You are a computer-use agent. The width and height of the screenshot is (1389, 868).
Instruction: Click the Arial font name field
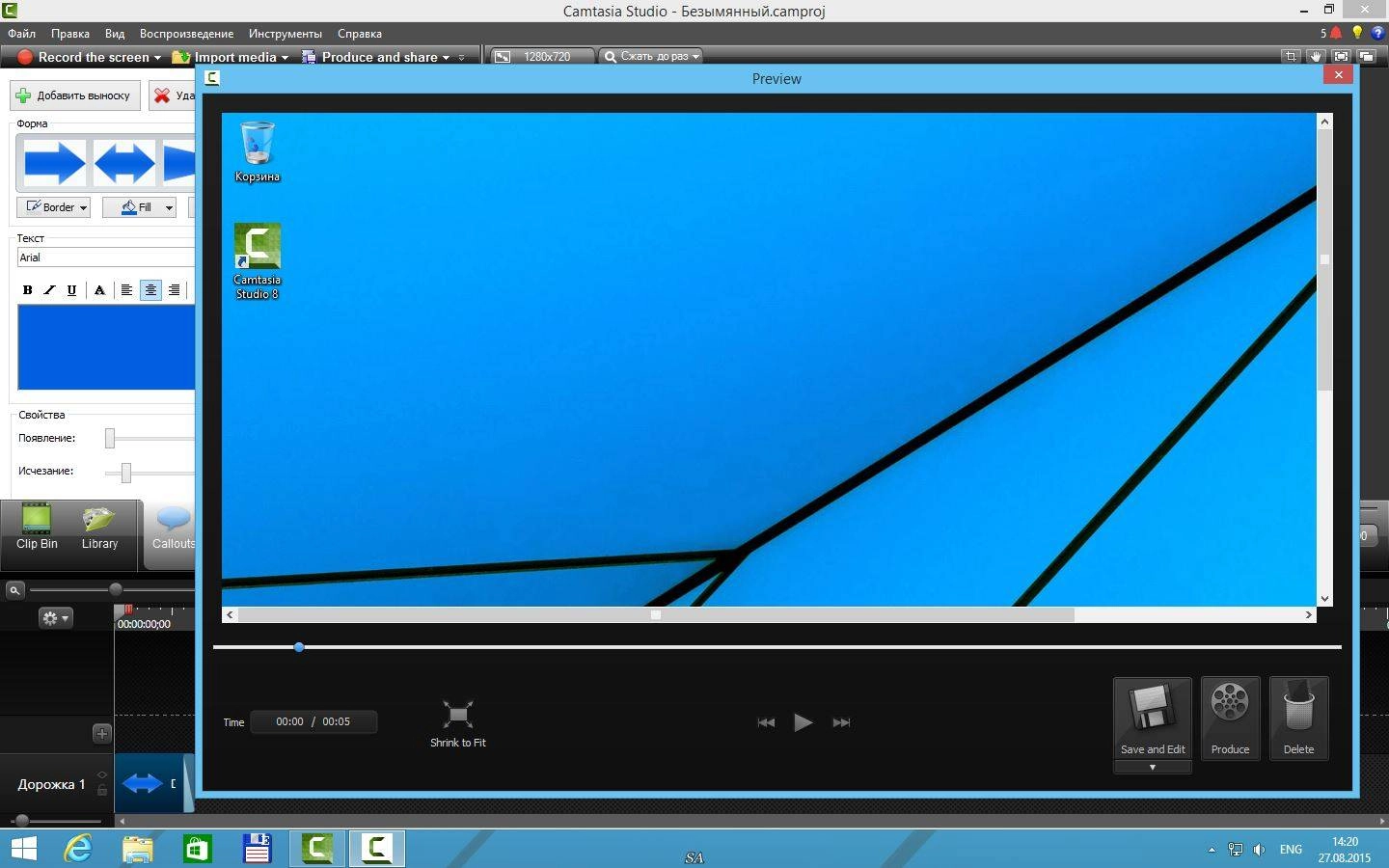click(x=106, y=258)
